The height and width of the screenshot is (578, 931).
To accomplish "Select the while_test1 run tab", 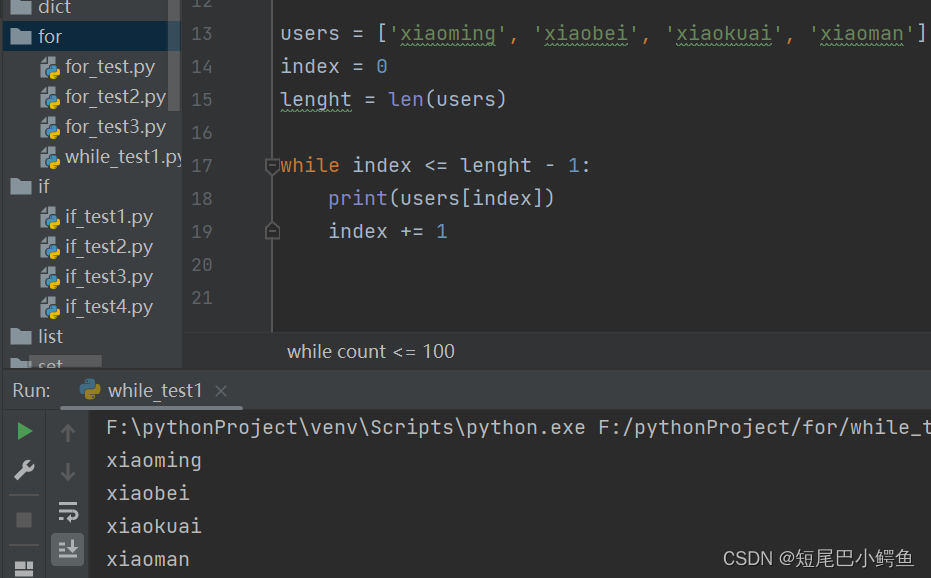I will pos(151,391).
